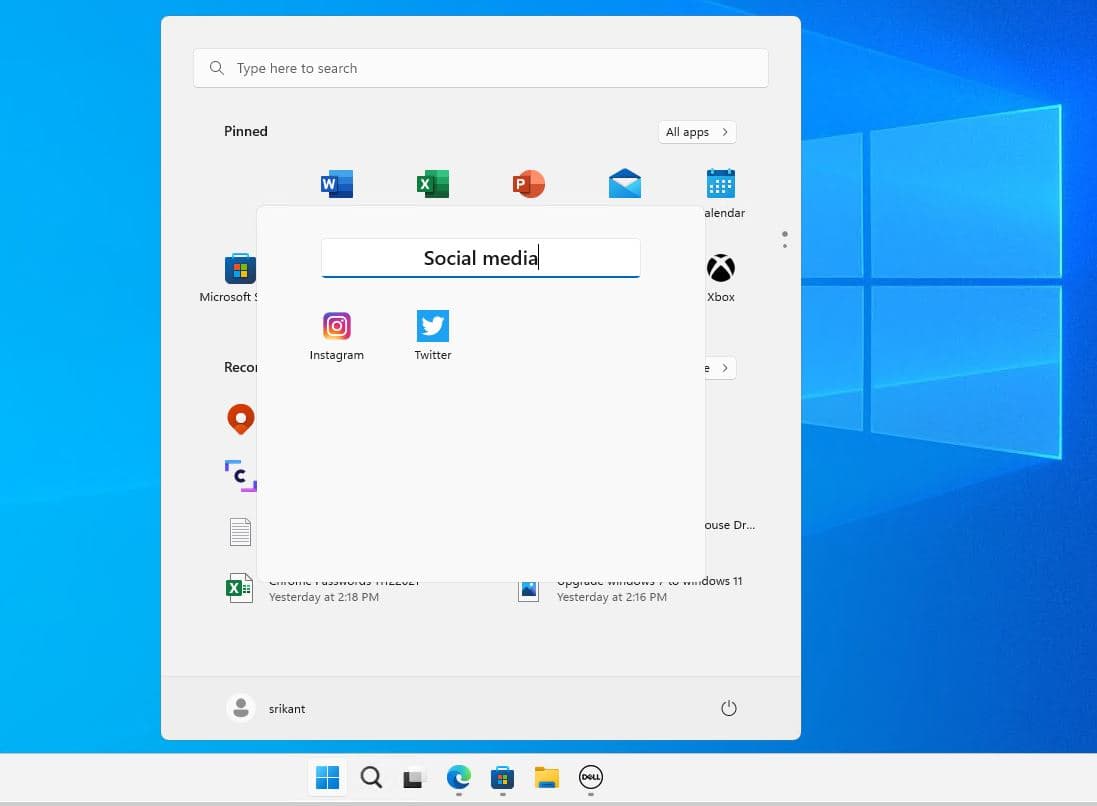
Task: Open the Instagram app in folder
Action: coord(337,327)
